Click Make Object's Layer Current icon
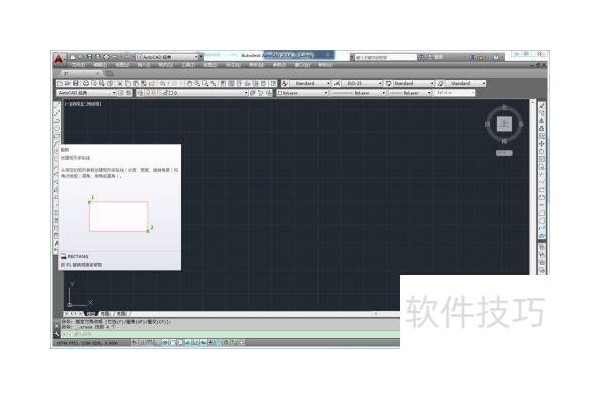The image size is (600, 400). coord(253,93)
